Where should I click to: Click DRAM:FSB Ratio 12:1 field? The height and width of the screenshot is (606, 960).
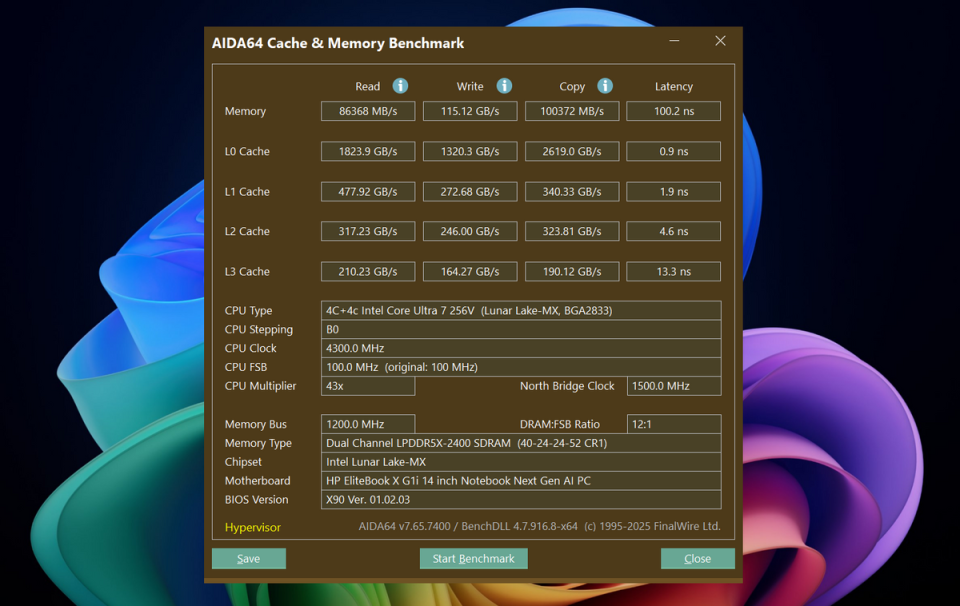(674, 424)
